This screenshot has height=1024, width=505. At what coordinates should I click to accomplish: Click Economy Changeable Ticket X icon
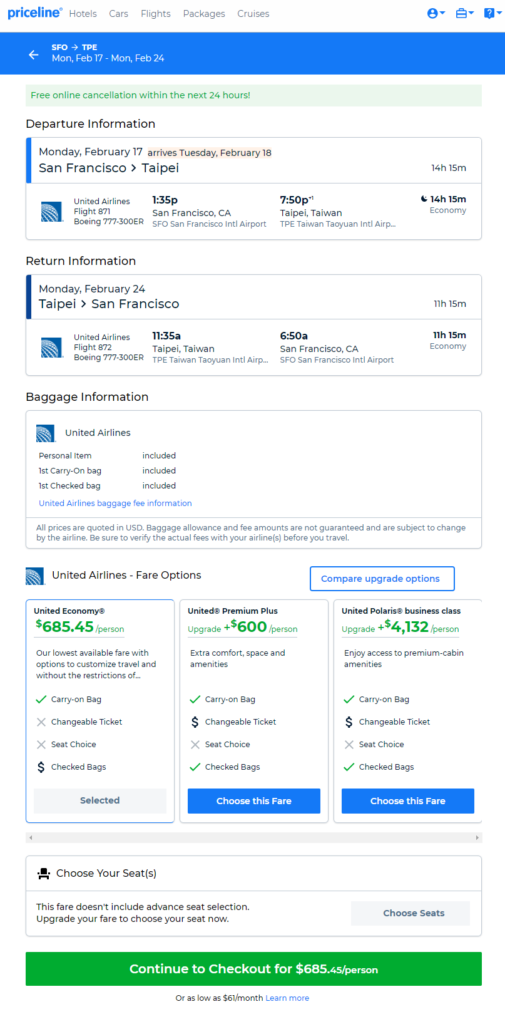coord(41,722)
